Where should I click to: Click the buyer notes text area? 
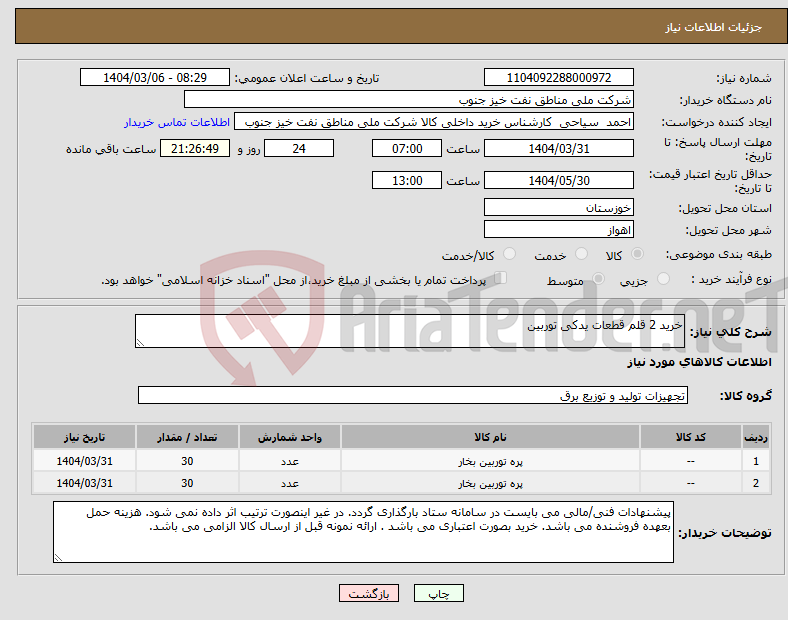(x=363, y=532)
